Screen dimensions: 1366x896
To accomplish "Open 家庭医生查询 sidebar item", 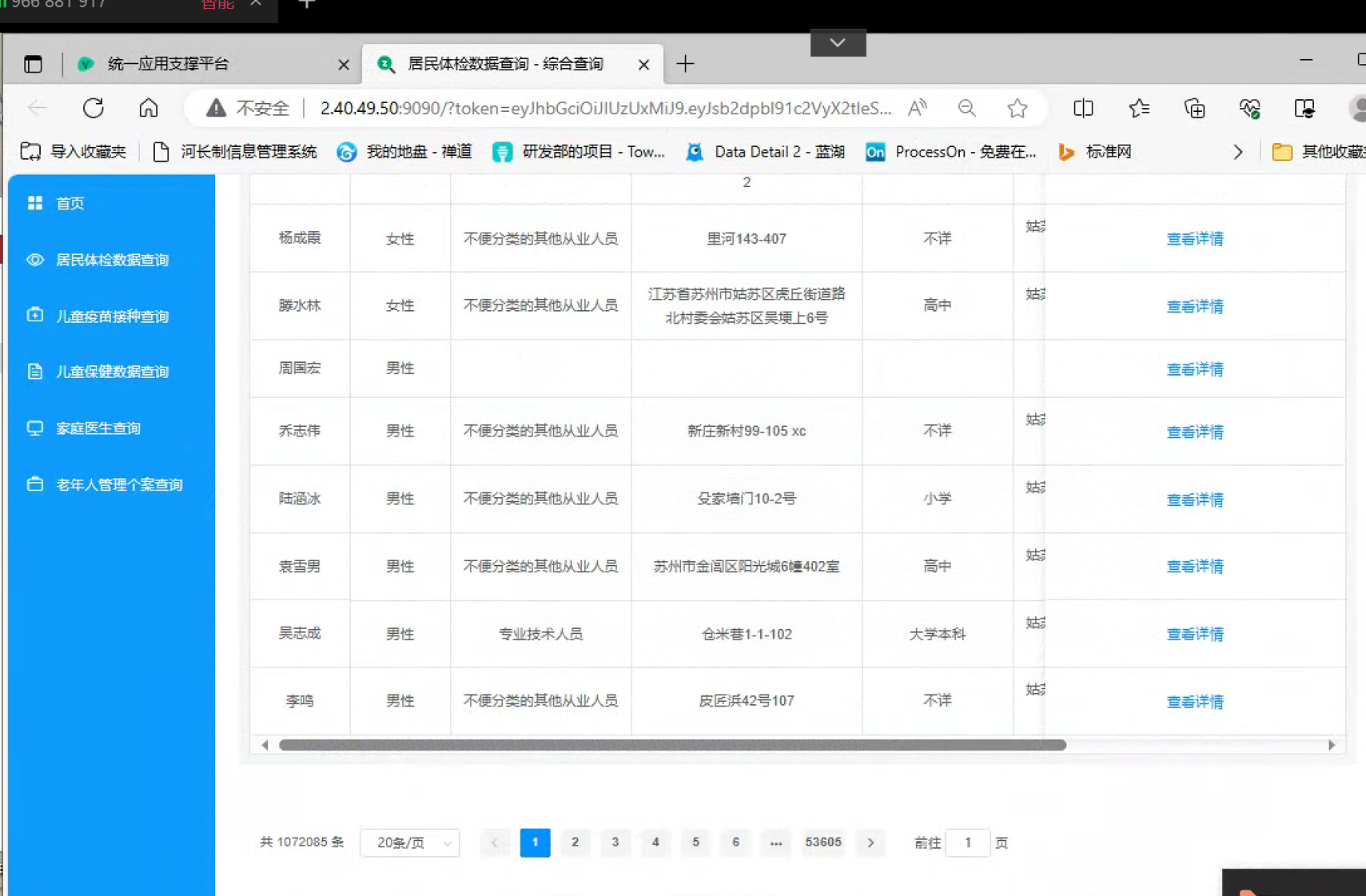I will coord(112,428).
